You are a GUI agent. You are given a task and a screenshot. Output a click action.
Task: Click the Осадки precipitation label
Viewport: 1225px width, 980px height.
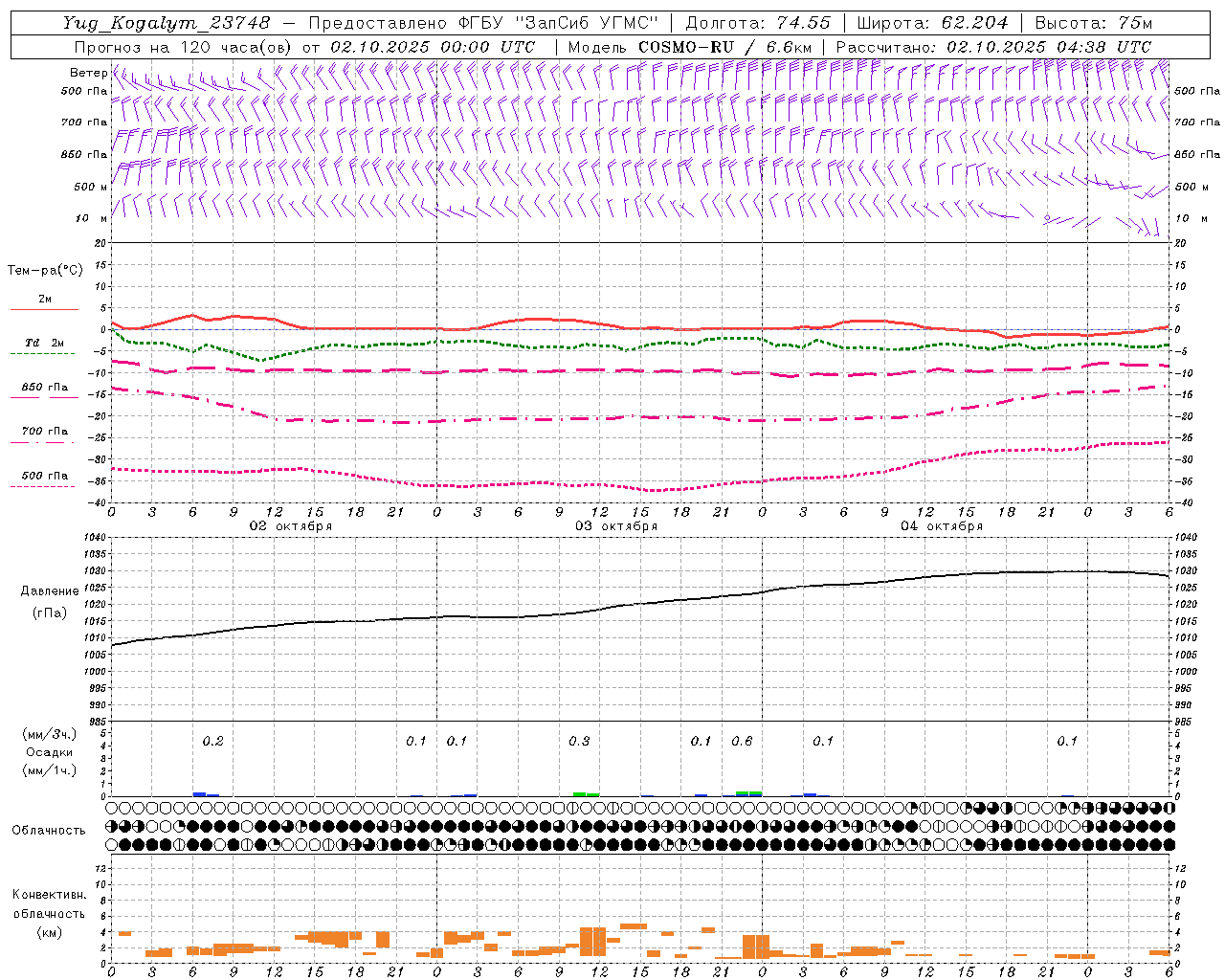pos(50,752)
